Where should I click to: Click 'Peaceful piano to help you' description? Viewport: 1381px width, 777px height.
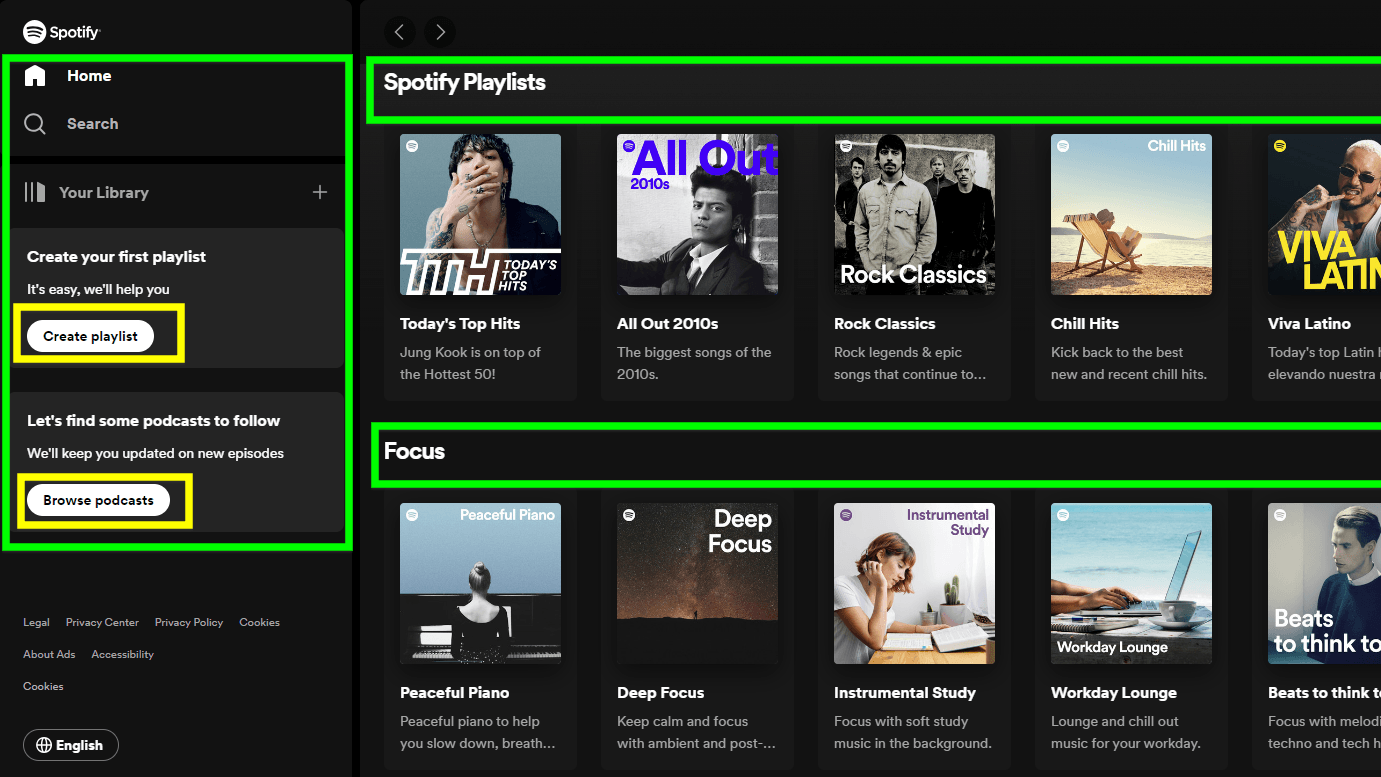click(x=478, y=732)
